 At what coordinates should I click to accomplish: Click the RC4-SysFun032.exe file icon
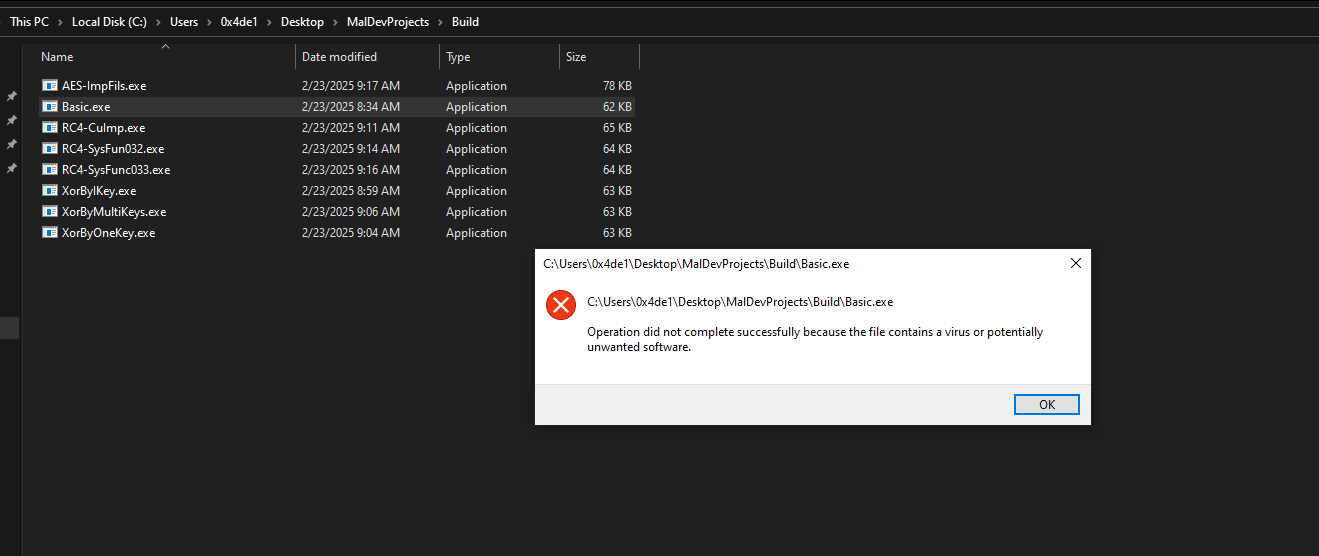point(50,149)
